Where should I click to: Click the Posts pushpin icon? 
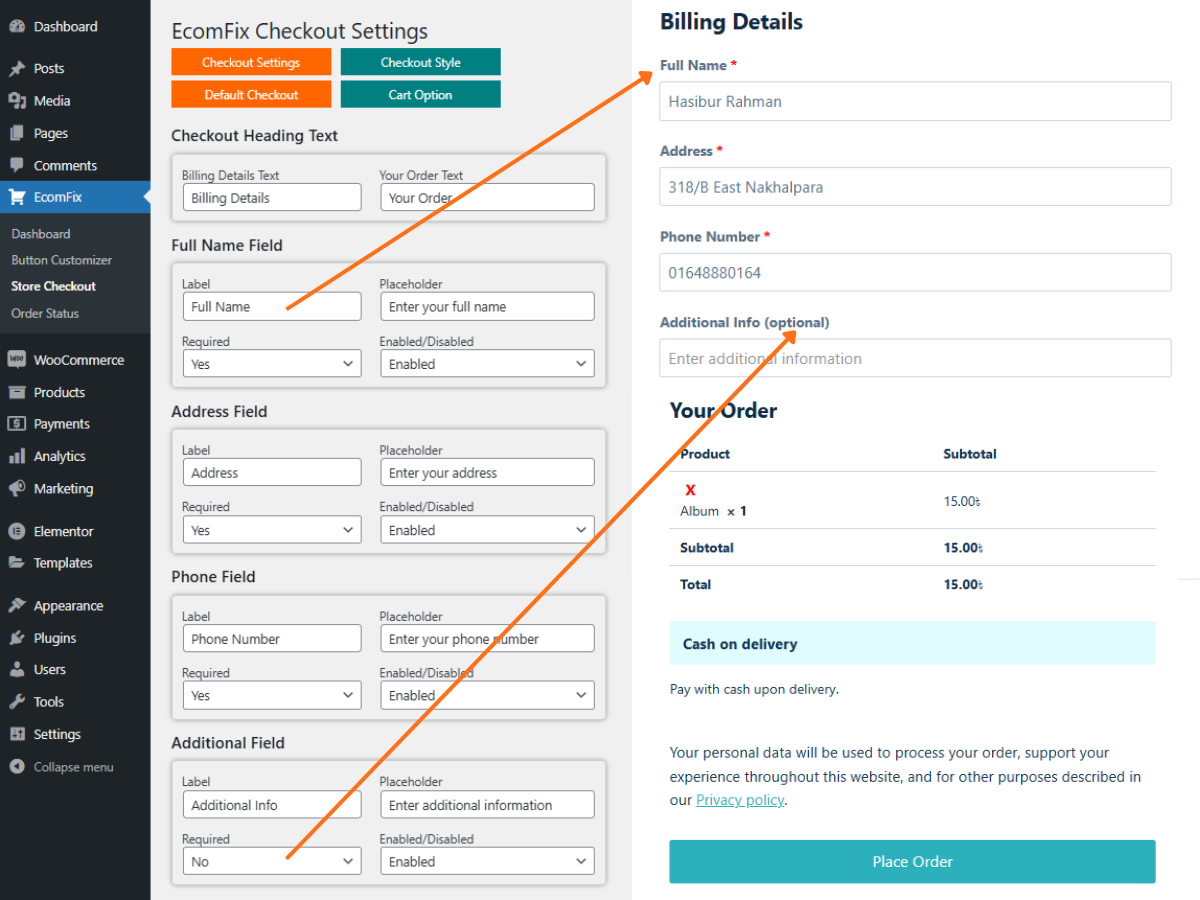pyautogui.click(x=17, y=69)
